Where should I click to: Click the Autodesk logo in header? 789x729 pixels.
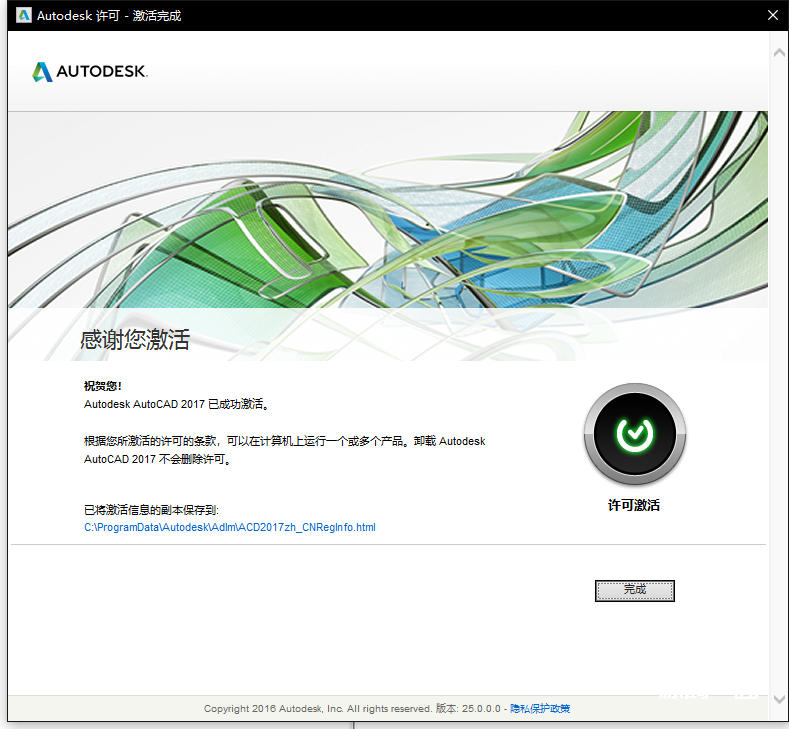(x=89, y=72)
